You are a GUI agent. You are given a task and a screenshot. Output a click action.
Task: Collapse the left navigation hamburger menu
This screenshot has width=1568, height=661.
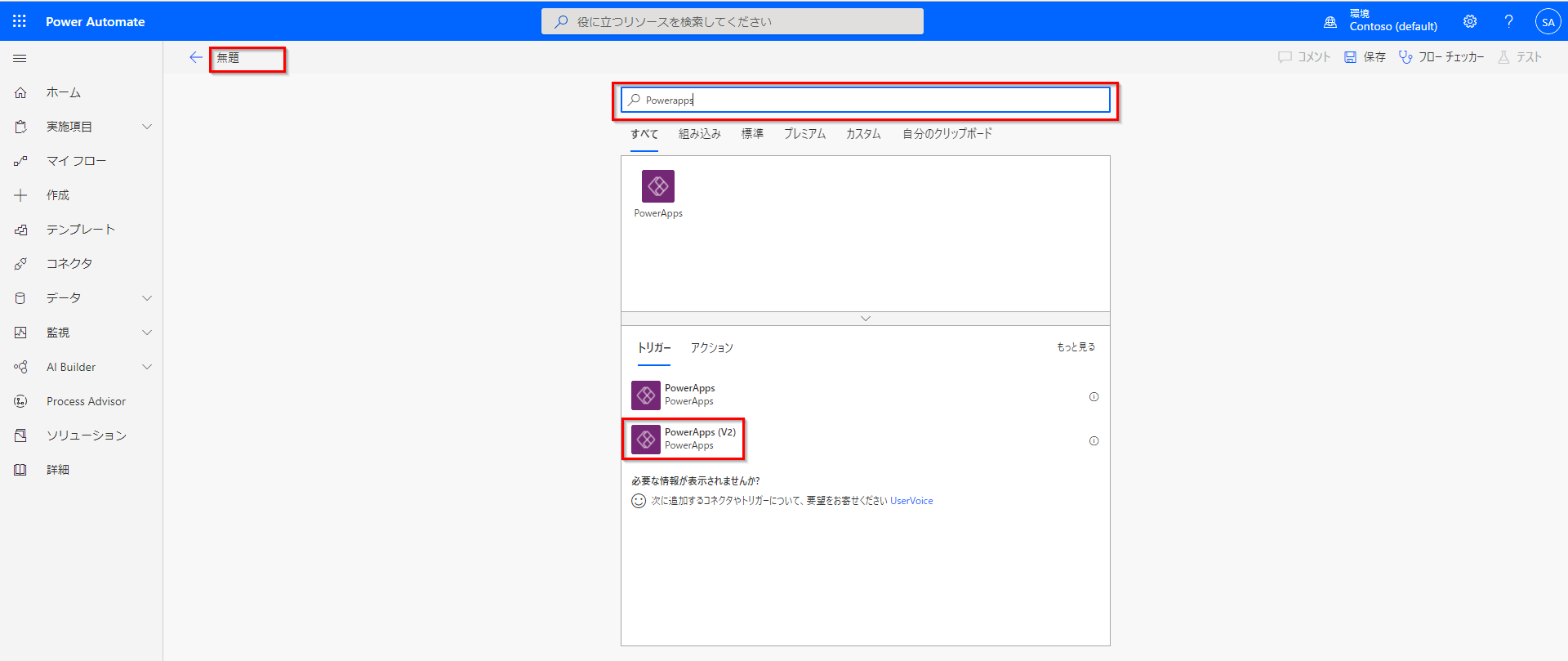click(x=20, y=58)
